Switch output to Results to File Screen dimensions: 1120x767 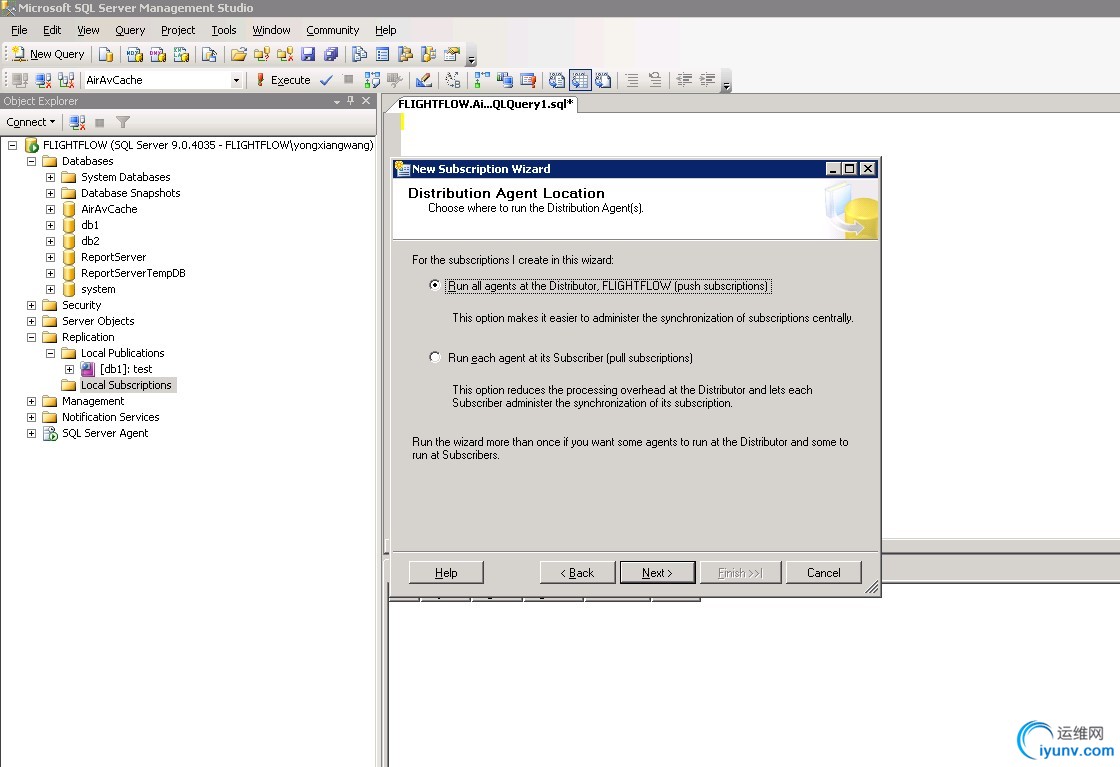603,80
